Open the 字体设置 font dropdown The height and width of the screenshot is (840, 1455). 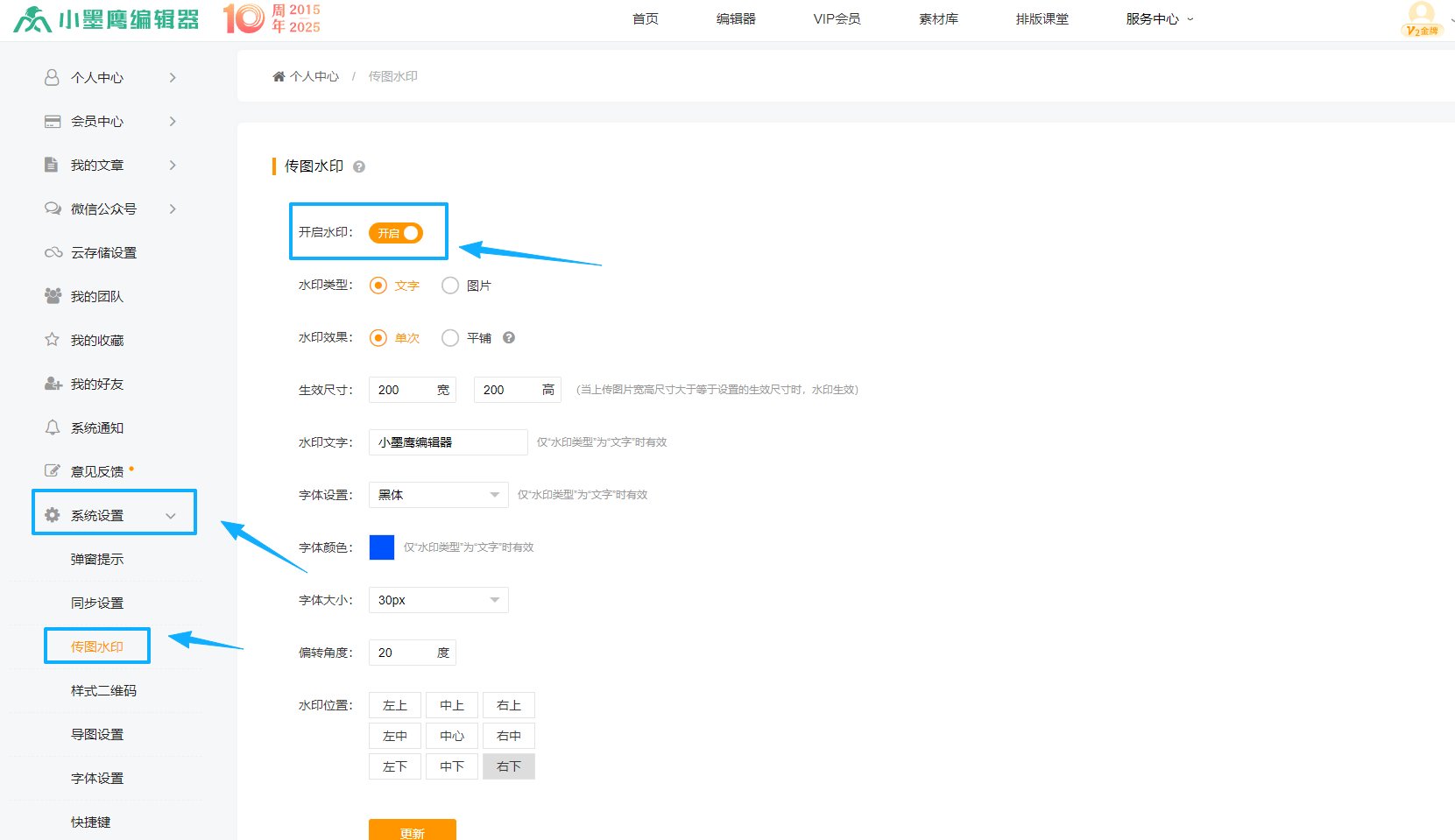point(438,495)
